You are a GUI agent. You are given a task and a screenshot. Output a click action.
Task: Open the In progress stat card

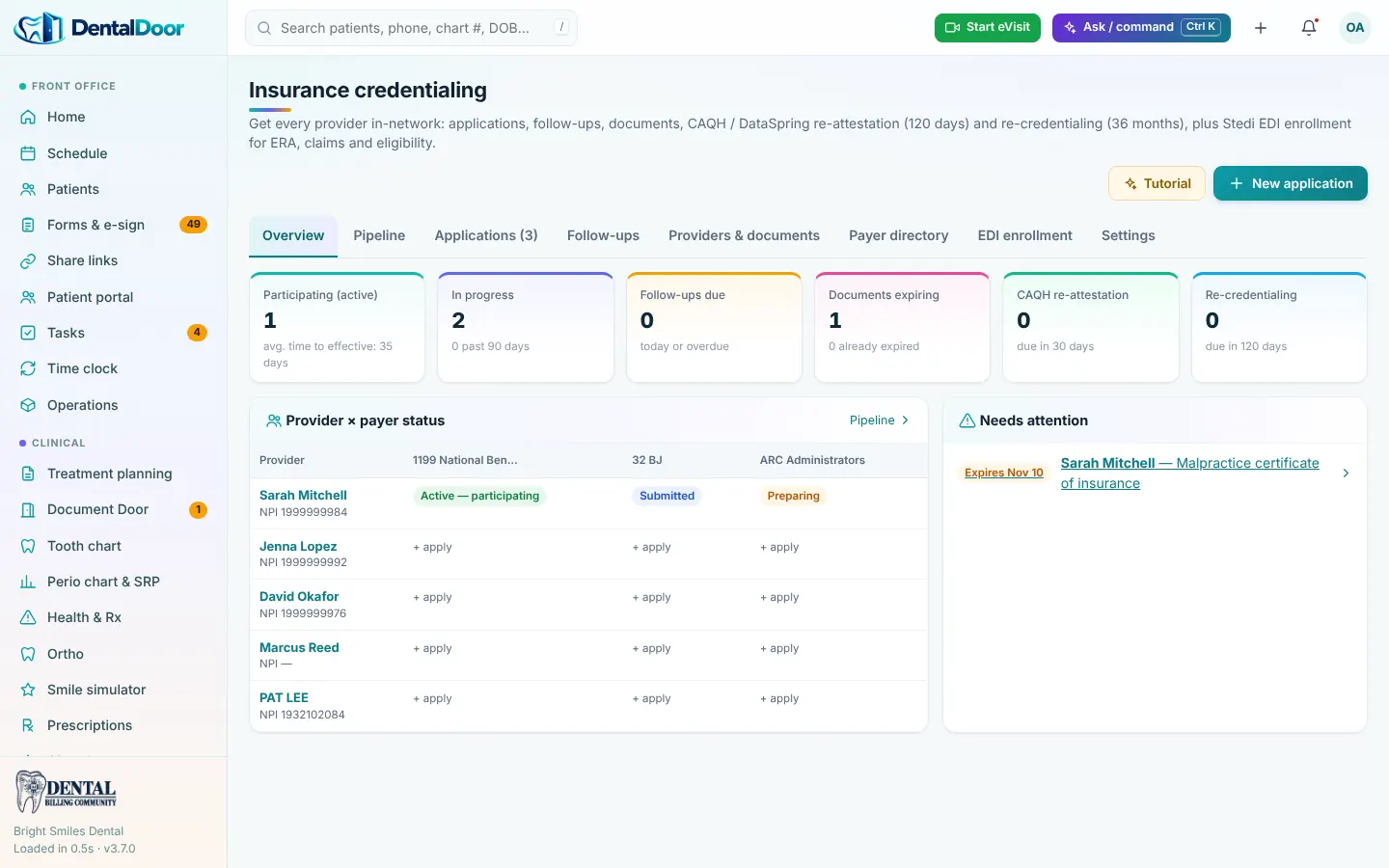(x=526, y=327)
